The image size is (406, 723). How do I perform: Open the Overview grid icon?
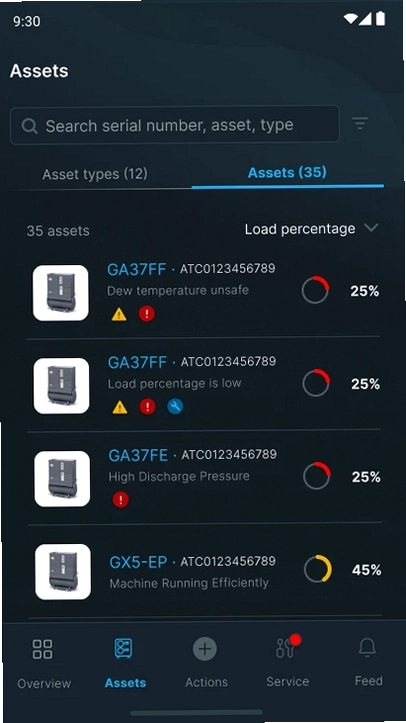(42, 648)
